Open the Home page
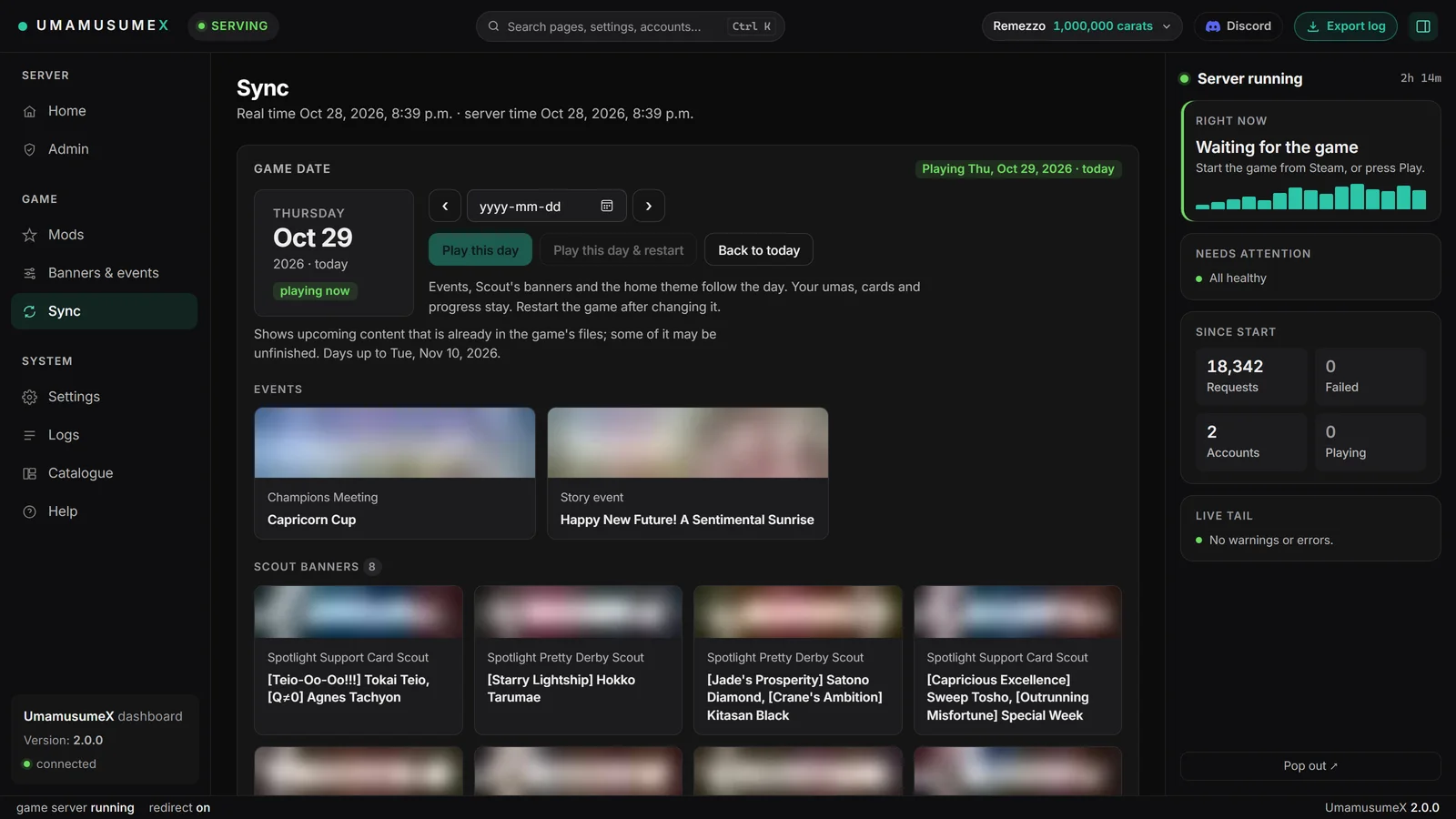The height and width of the screenshot is (819, 1456). [x=104, y=111]
